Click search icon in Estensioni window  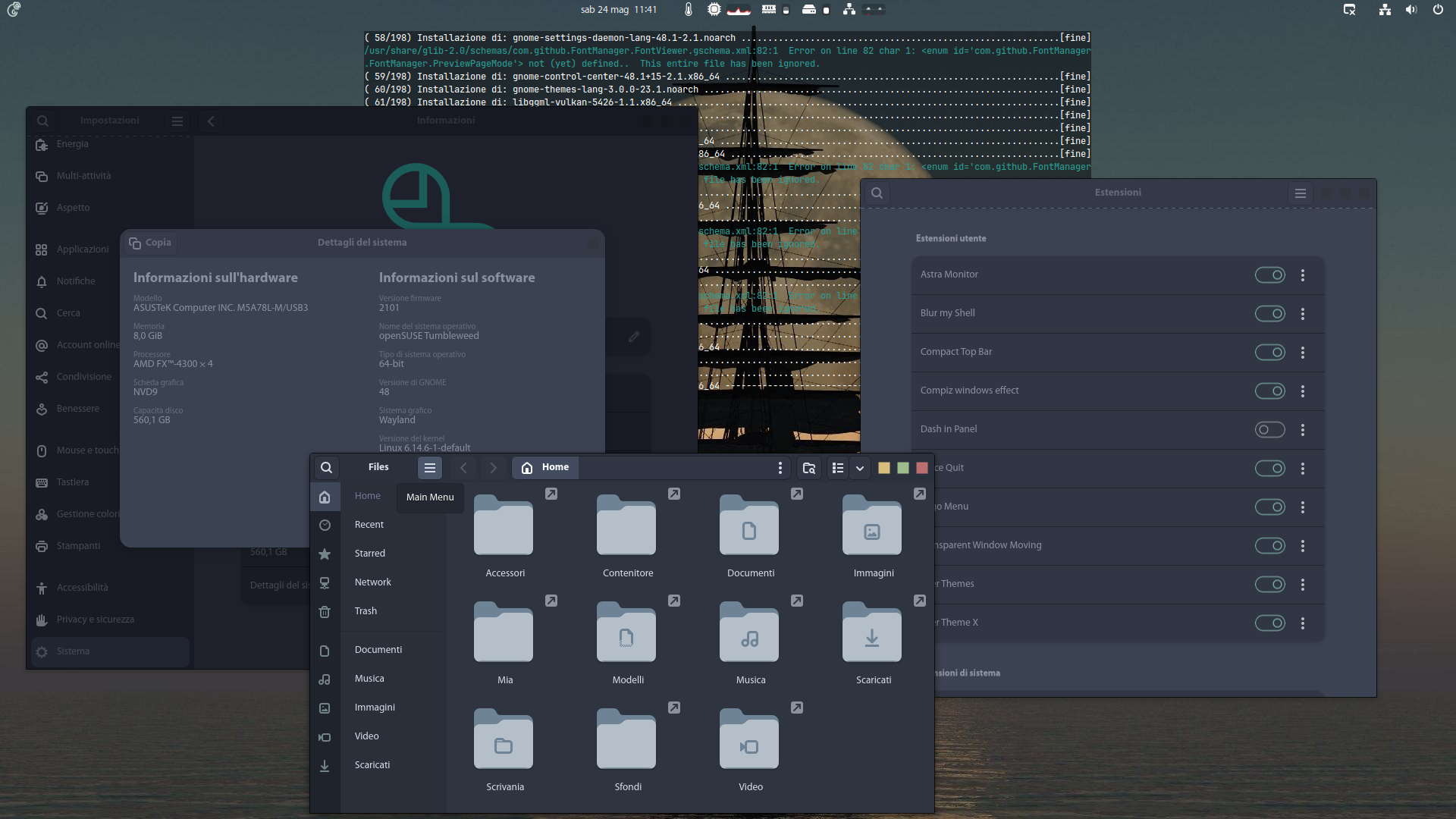(x=877, y=193)
